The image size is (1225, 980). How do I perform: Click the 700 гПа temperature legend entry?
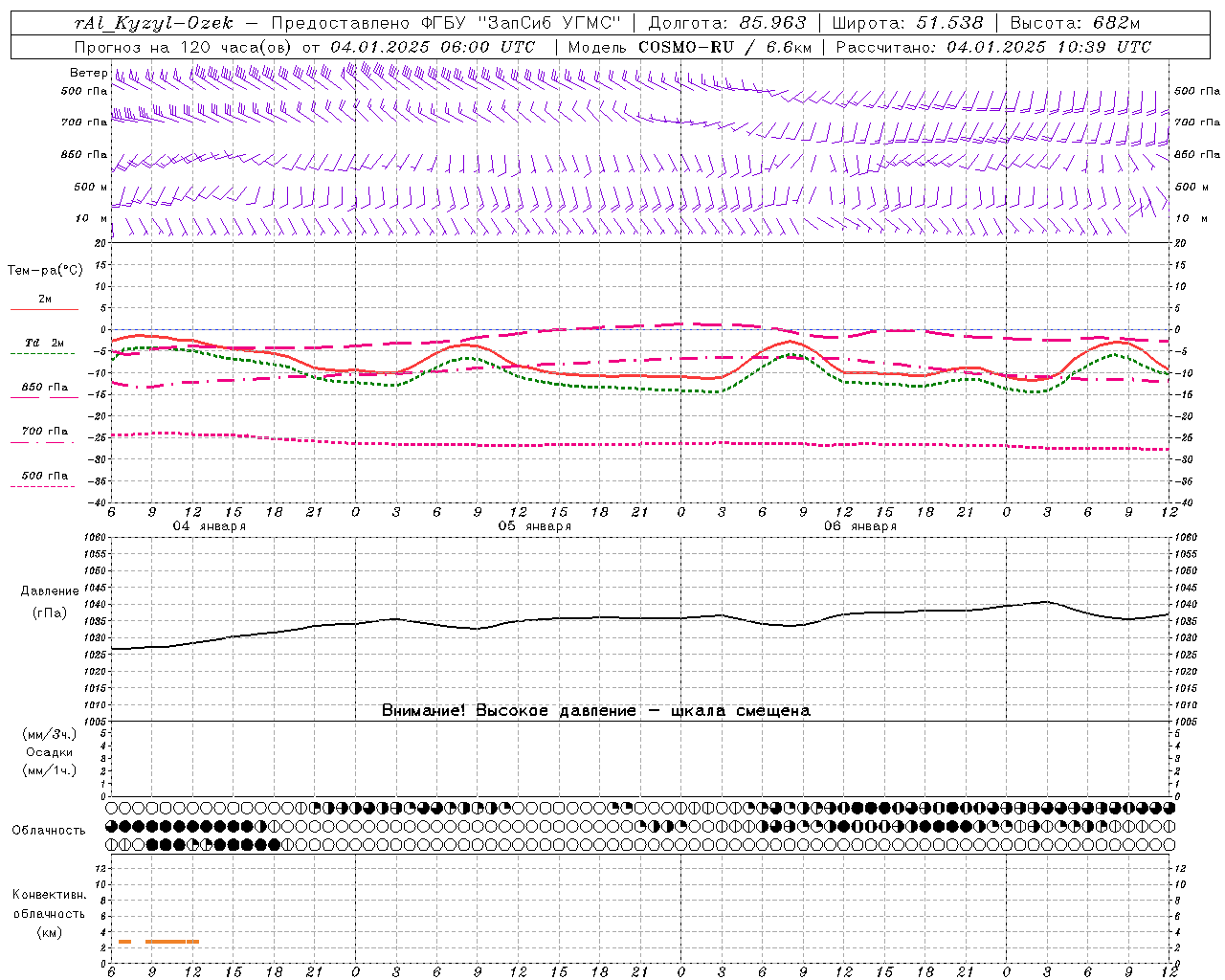[45, 432]
